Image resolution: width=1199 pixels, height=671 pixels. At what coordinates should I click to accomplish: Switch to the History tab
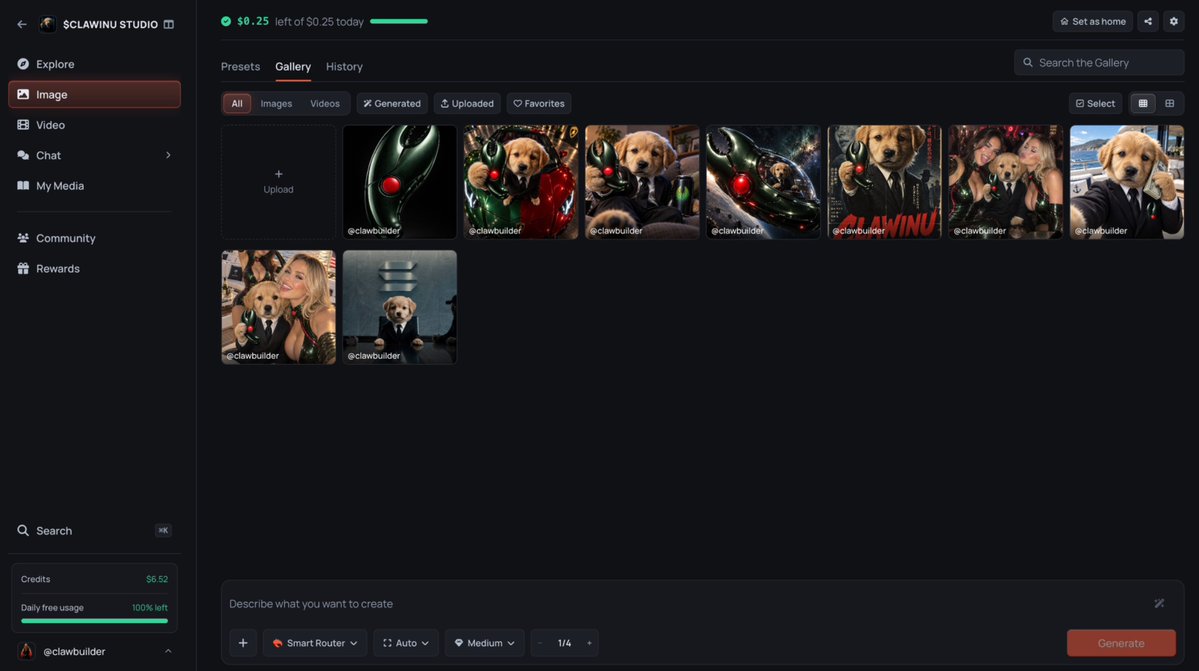[x=344, y=66]
